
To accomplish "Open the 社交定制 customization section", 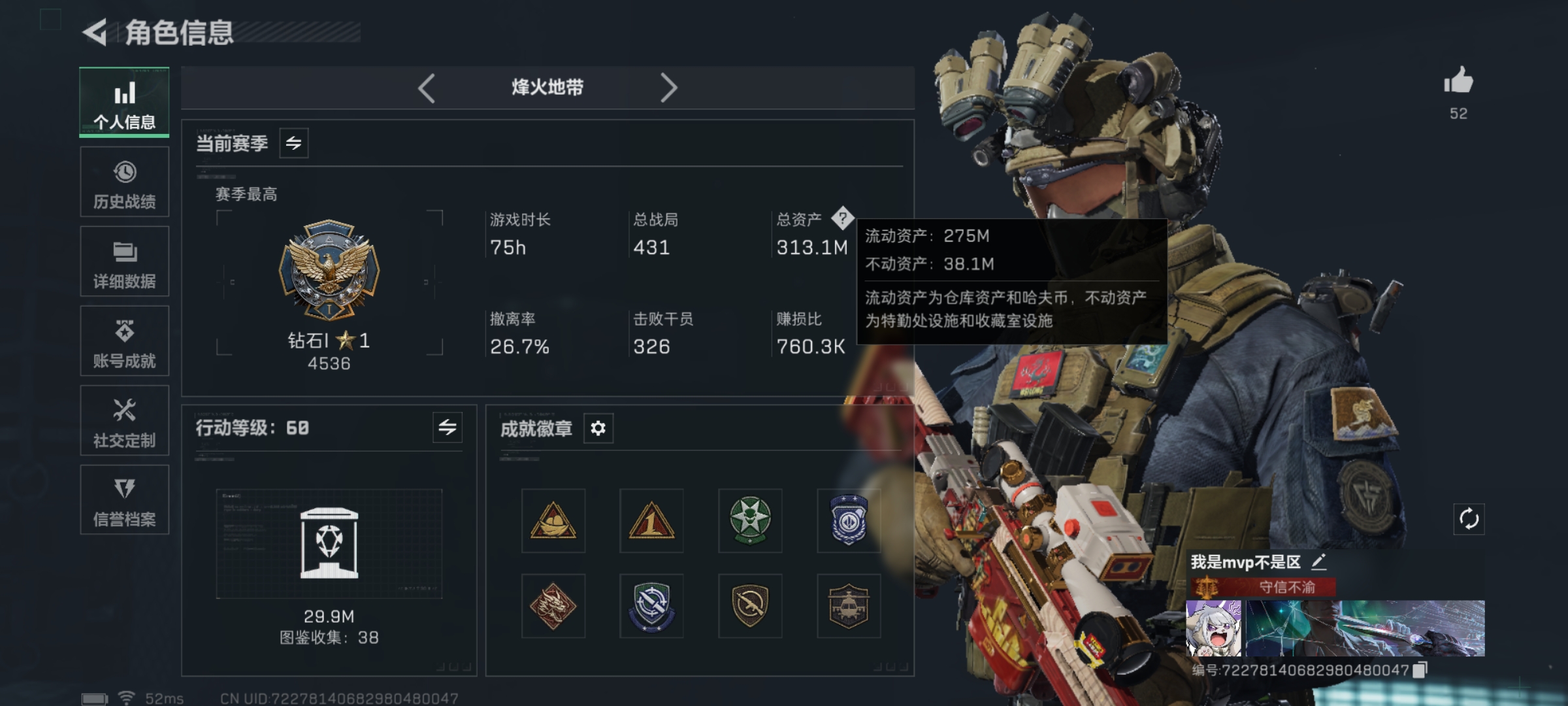I will (124, 420).
